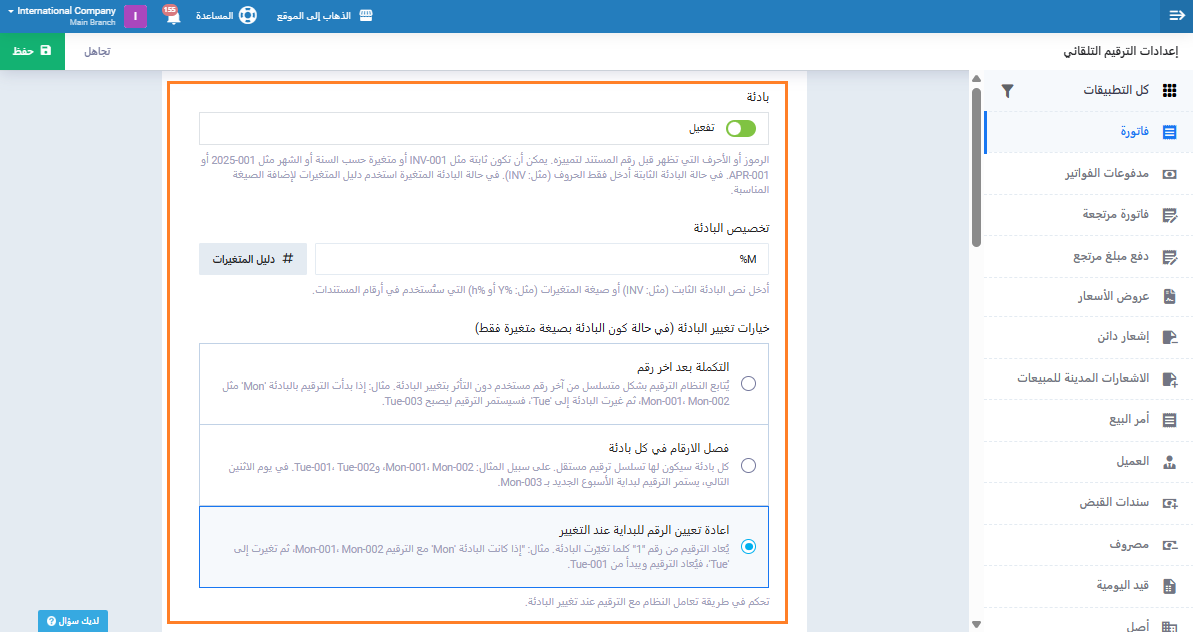Select اعادة تعيين الرقم للبداية radio option

tap(748, 546)
